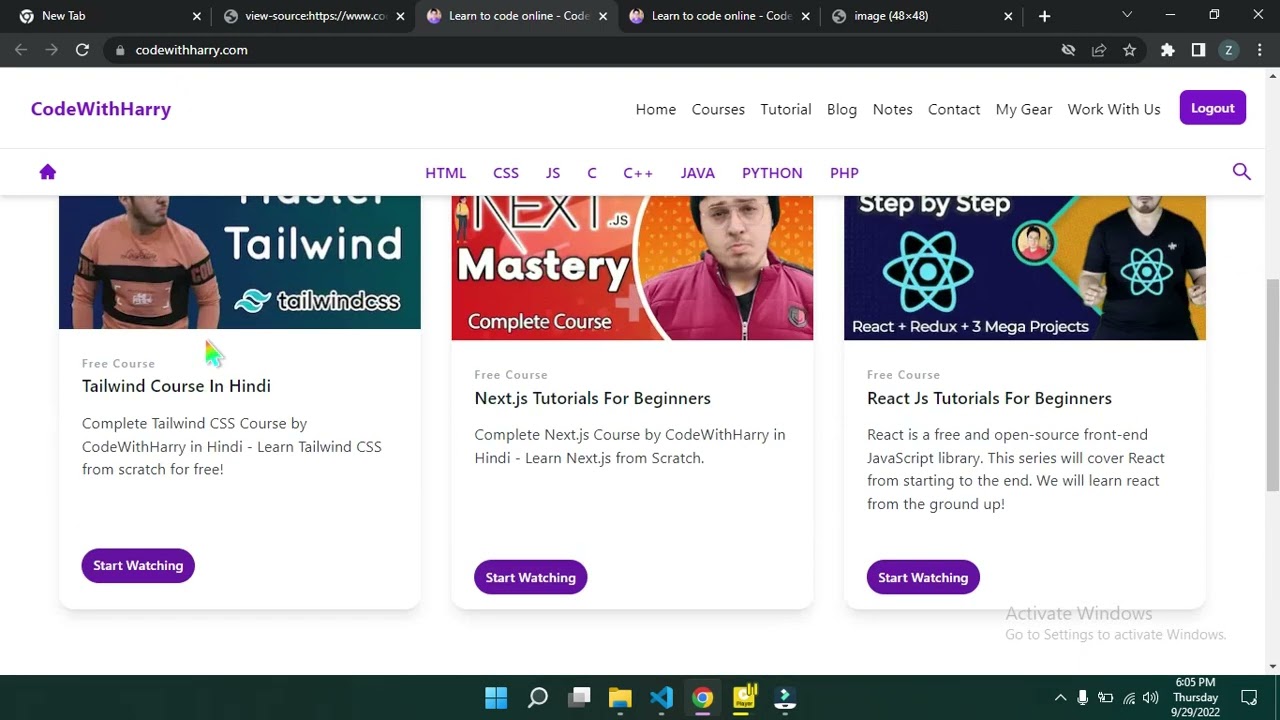Image resolution: width=1280 pixels, height=720 pixels.
Task: Switch to the view-source tab
Action: point(314,16)
